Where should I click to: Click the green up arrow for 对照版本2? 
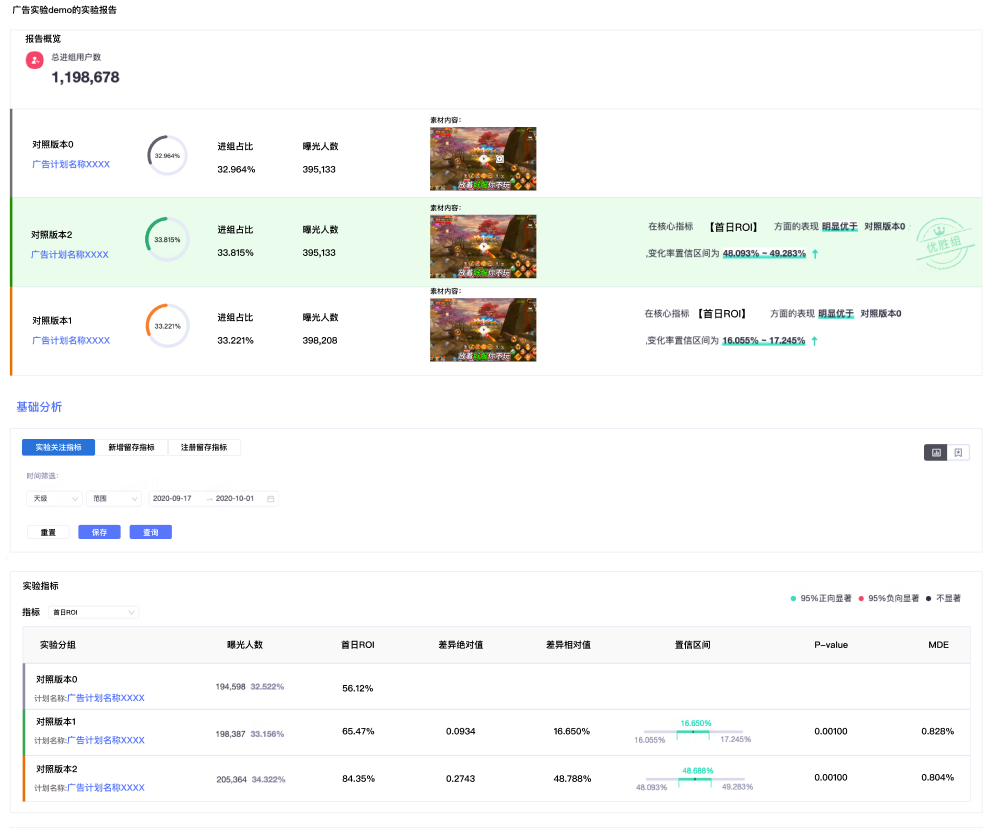point(815,254)
